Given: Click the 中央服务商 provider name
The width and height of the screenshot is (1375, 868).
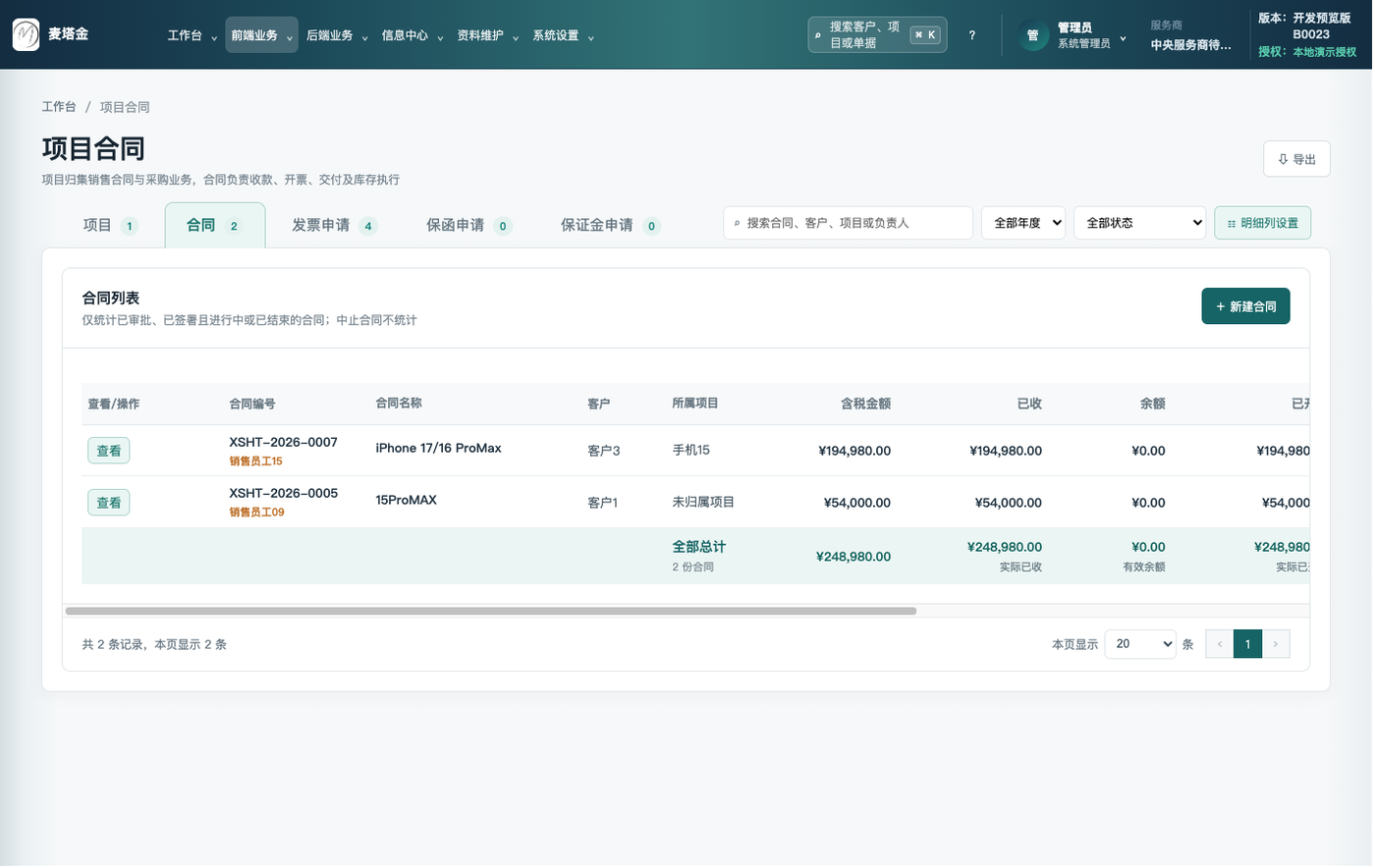Looking at the screenshot, I should click(1193, 45).
